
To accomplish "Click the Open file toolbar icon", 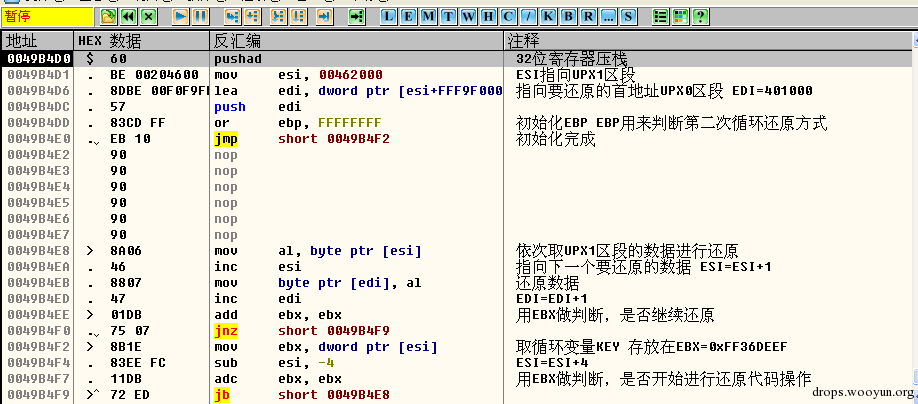I will [x=109, y=17].
